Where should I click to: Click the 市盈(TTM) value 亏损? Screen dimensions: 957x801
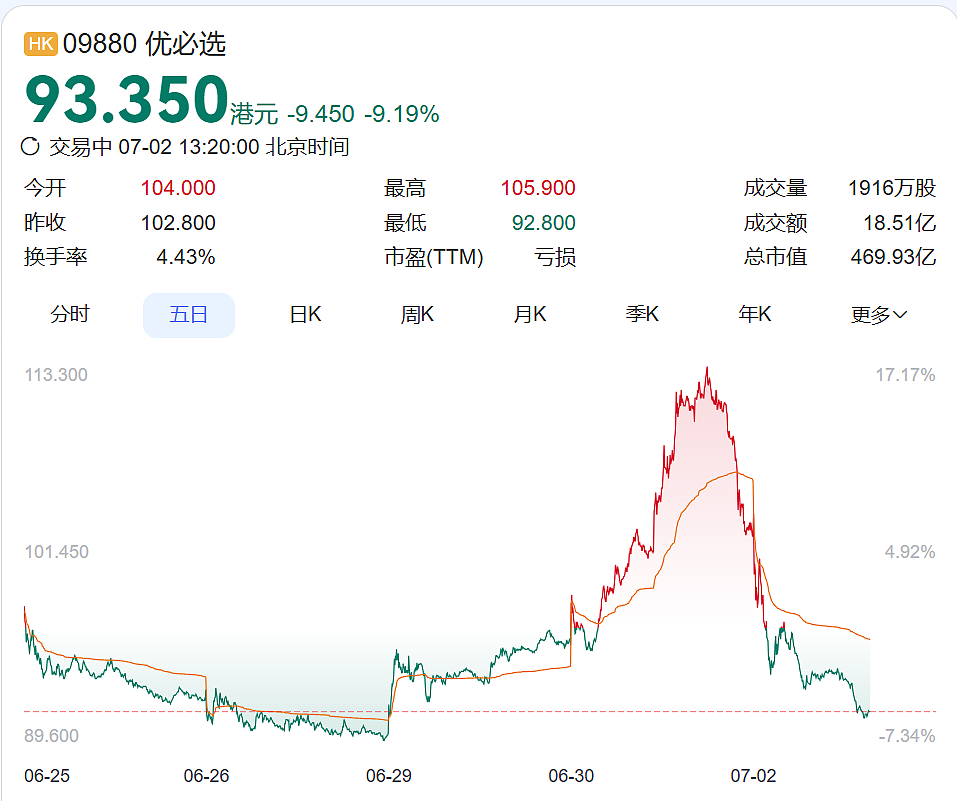555,257
